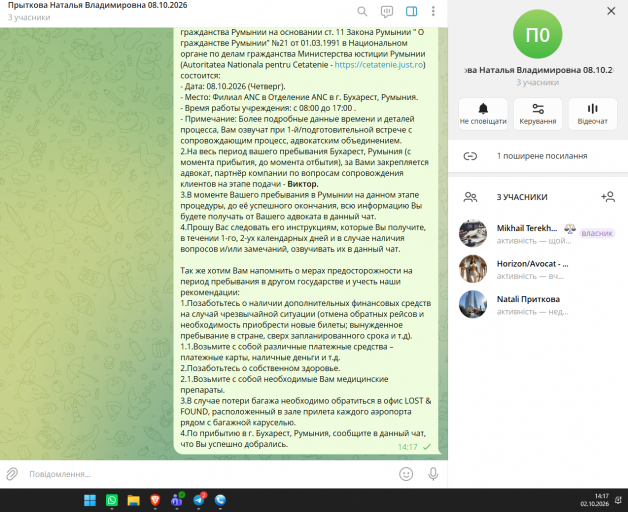Open member Horizon/Avocat profile
Screen dimensions: 628x512
point(537,269)
